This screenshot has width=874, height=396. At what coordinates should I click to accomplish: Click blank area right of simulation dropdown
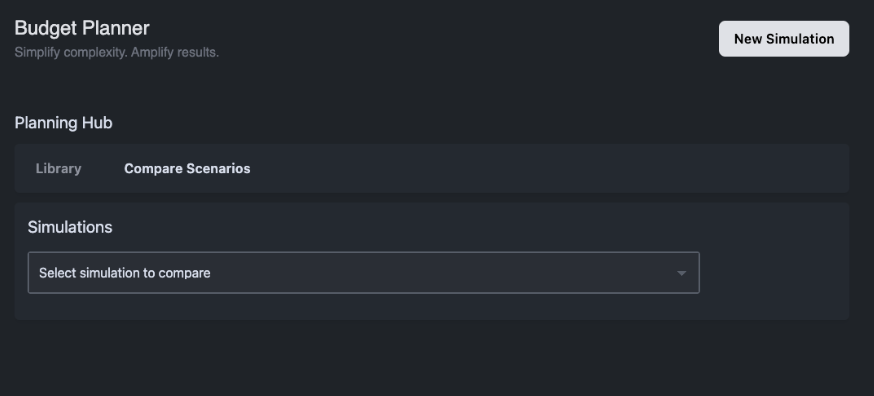point(775,273)
